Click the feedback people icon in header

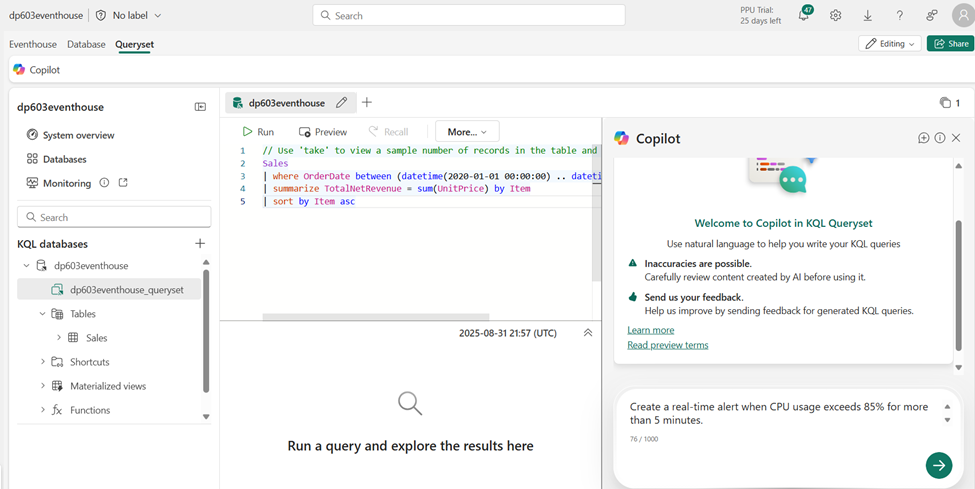coord(931,16)
